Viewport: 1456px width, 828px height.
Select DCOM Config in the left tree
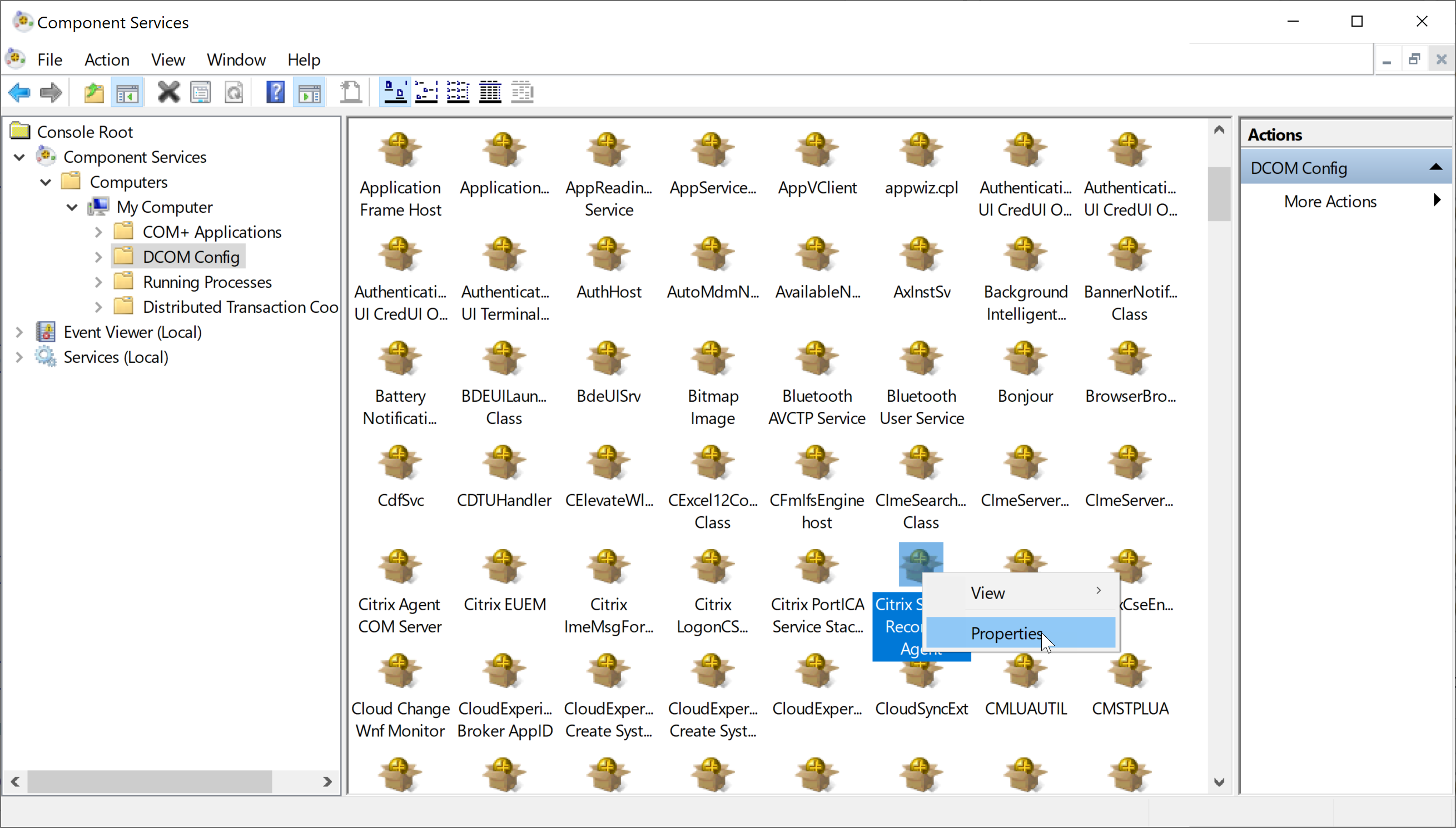coord(190,257)
